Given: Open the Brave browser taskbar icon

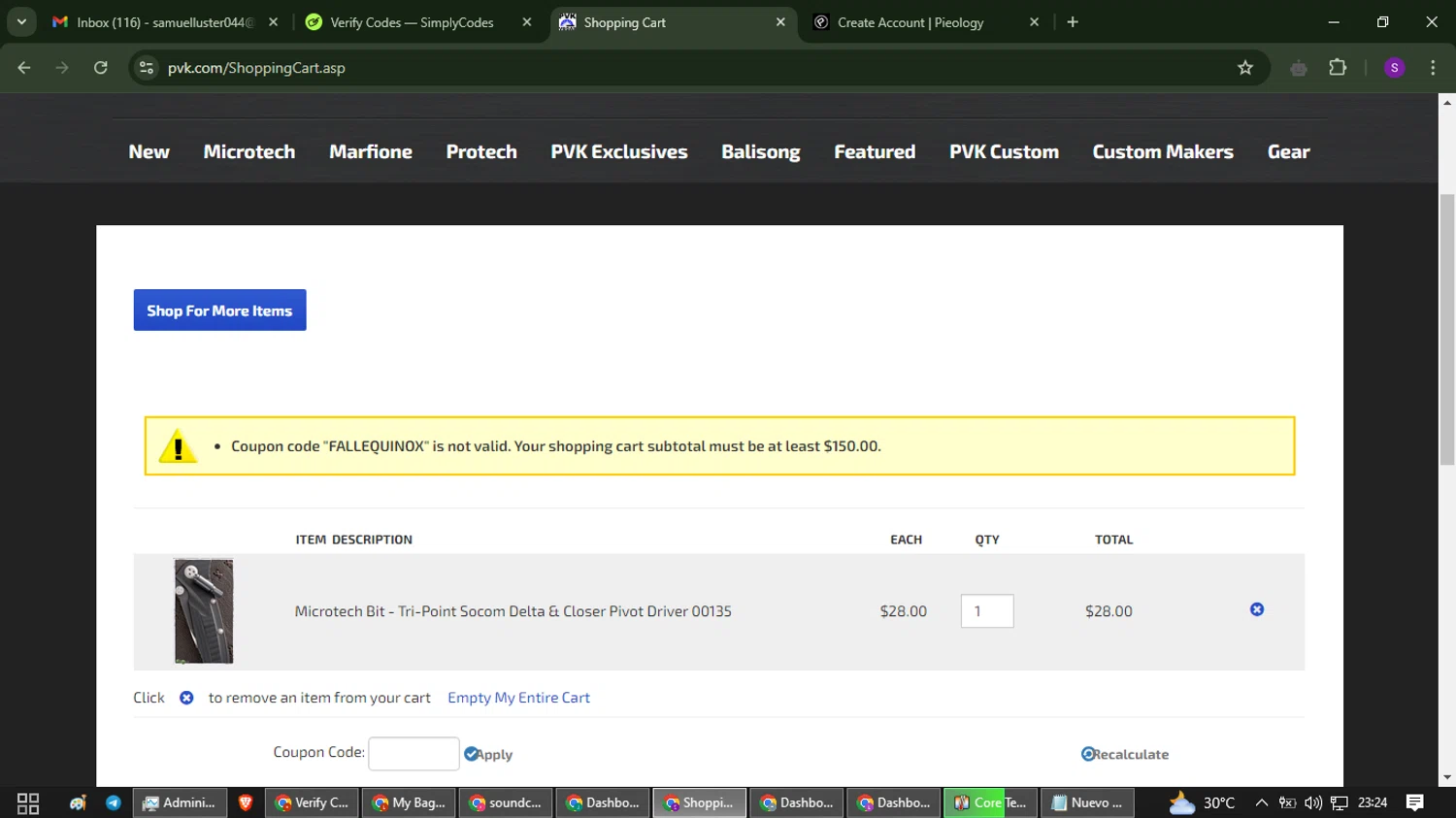Looking at the screenshot, I should (x=246, y=803).
